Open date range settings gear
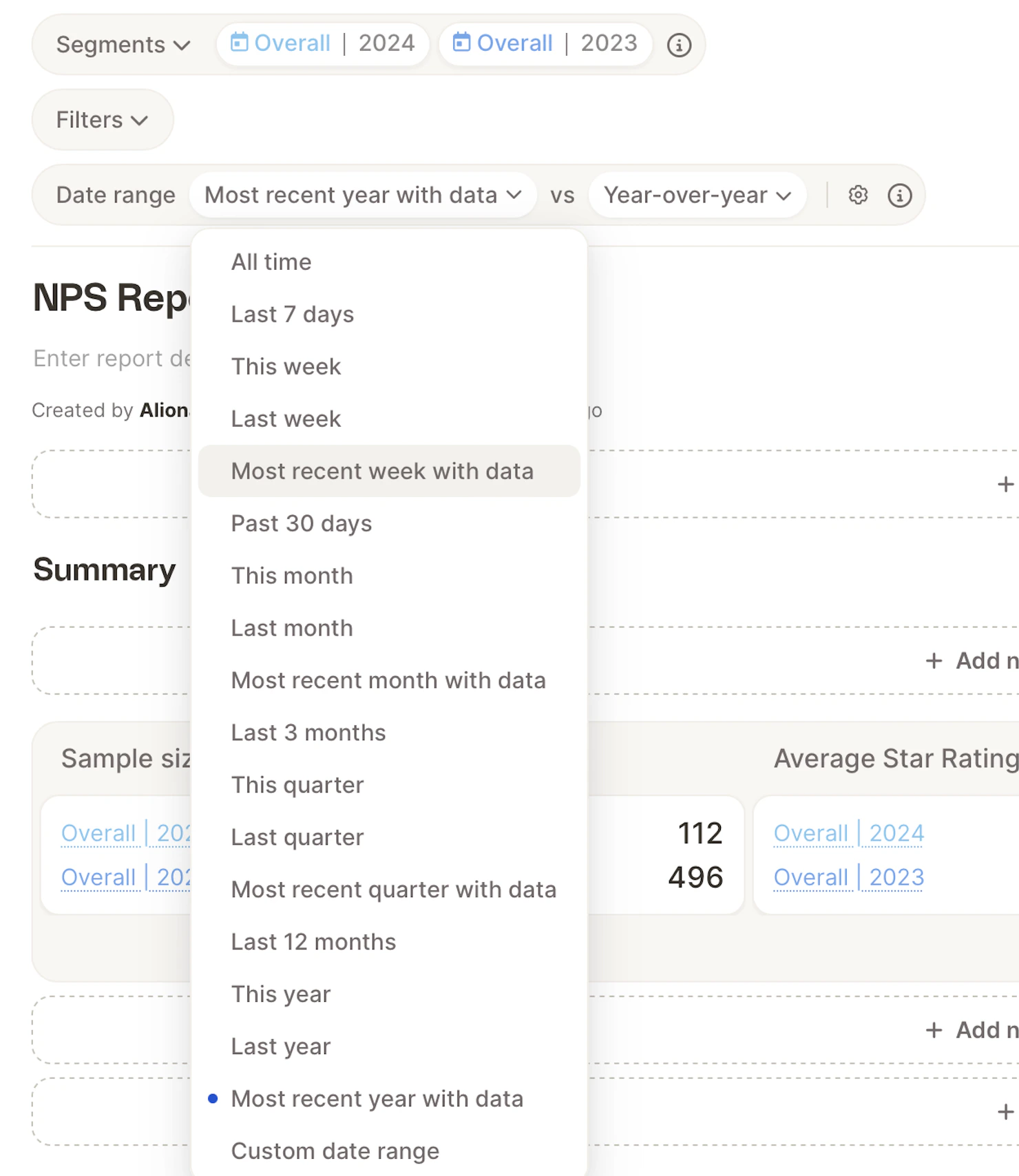The height and width of the screenshot is (1176, 1019). click(858, 195)
